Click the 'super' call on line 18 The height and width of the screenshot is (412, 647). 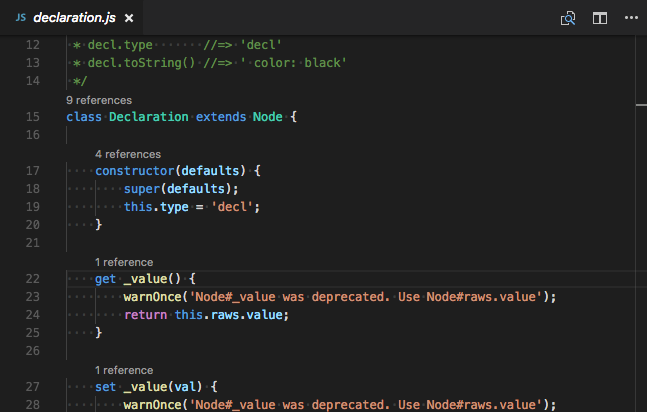[141, 189]
